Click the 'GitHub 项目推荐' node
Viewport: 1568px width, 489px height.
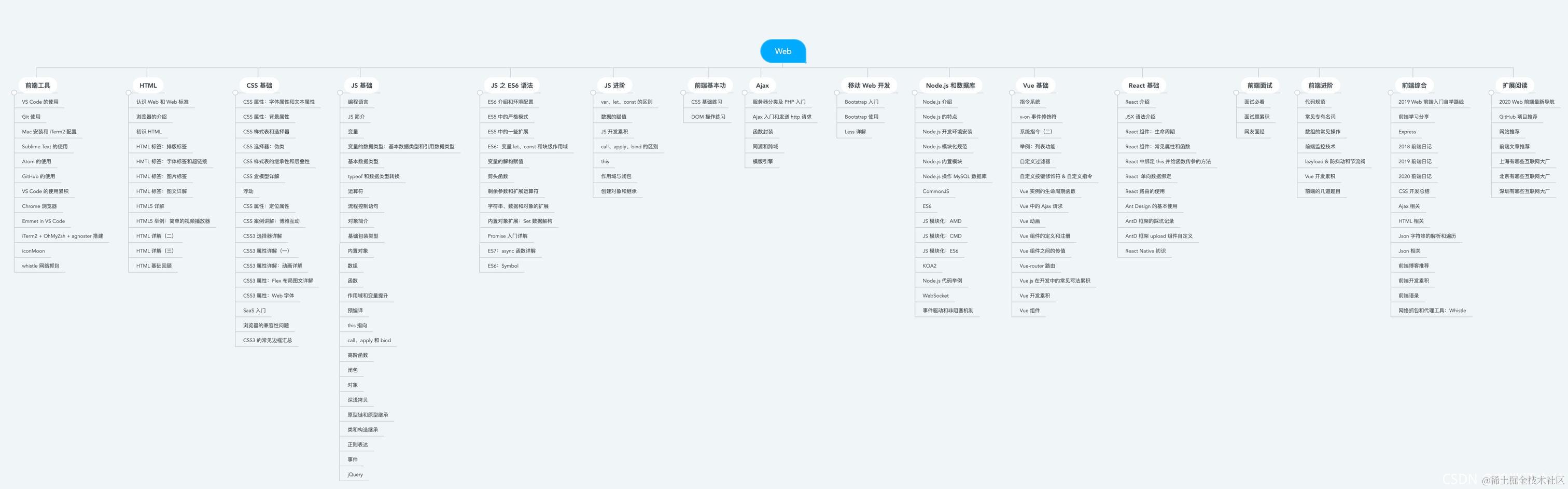[x=1518, y=117]
